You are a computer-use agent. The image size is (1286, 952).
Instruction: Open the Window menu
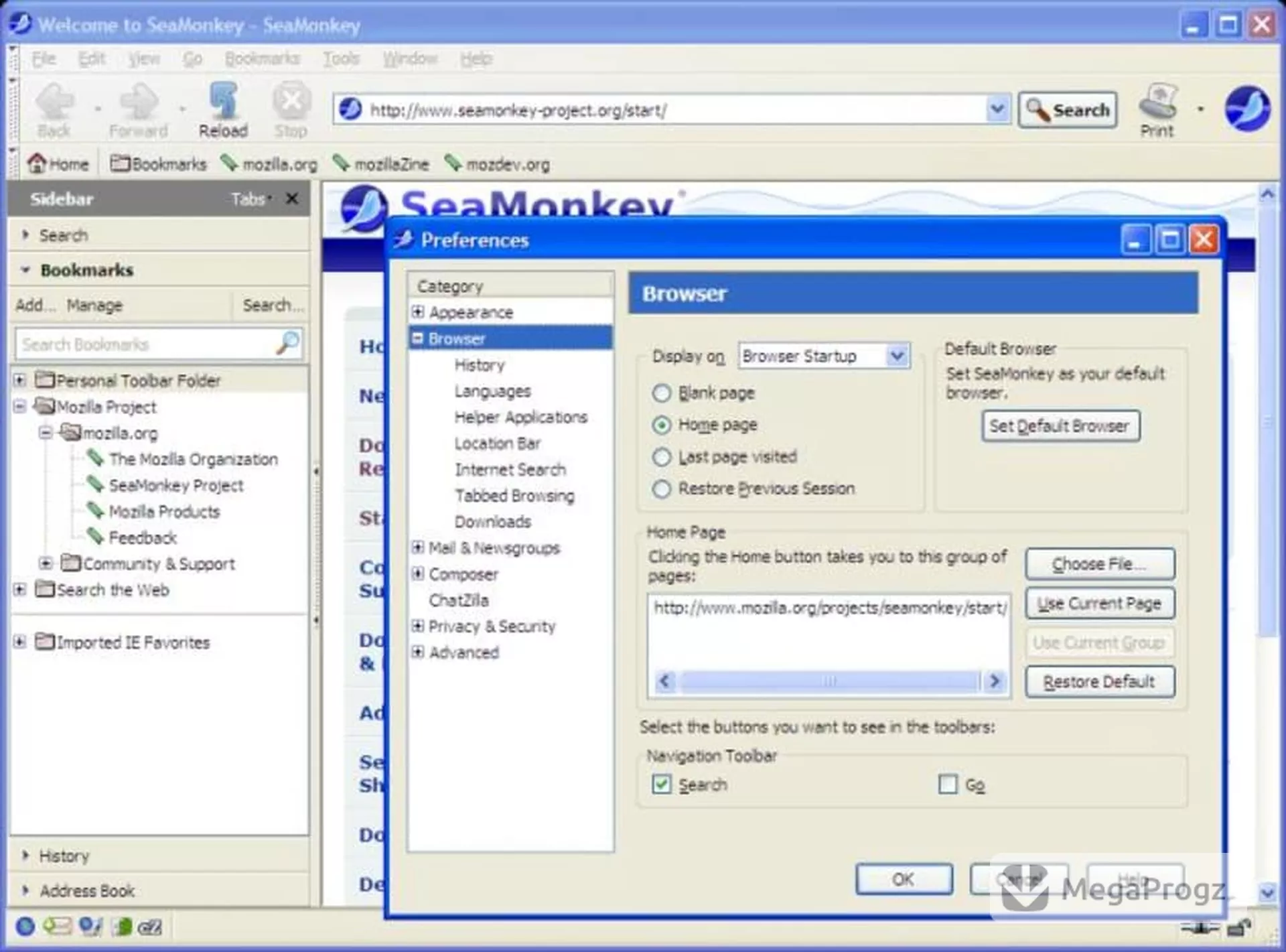tap(410, 59)
